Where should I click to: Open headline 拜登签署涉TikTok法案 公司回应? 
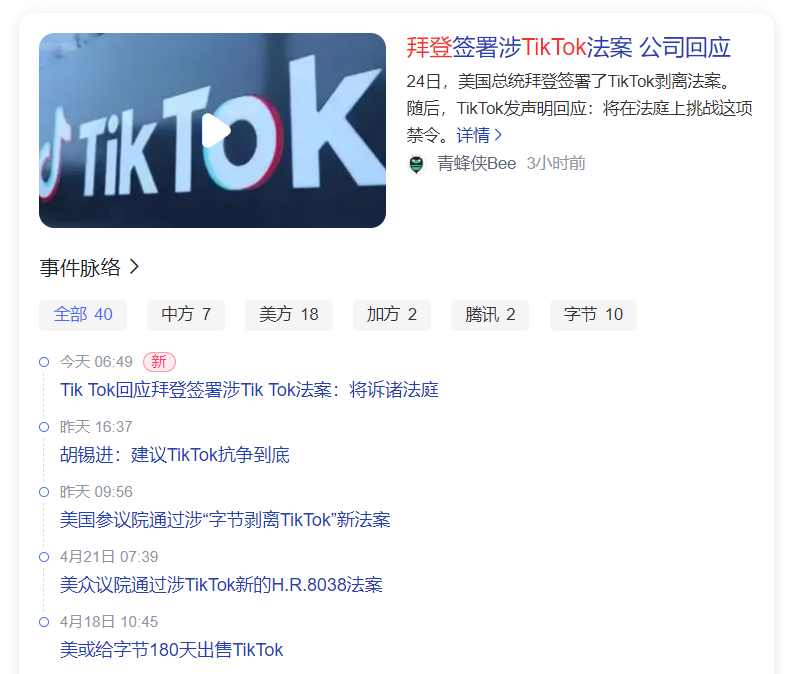[x=568, y=48]
